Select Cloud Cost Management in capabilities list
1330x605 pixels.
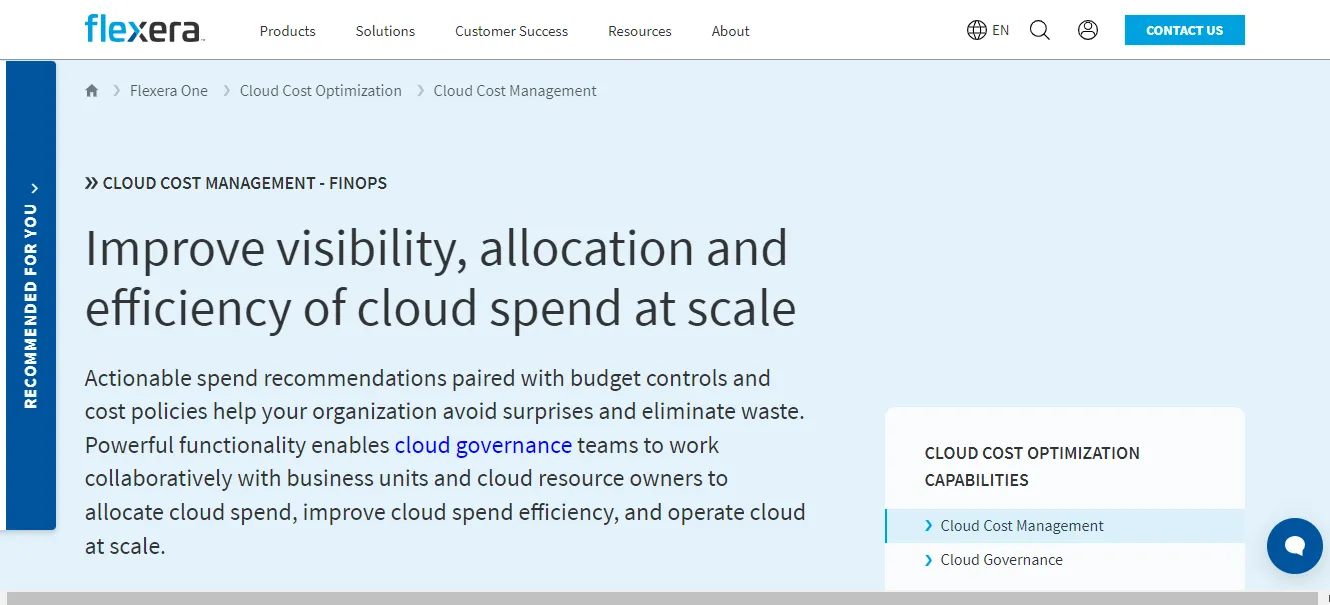pyautogui.click(x=1065, y=526)
